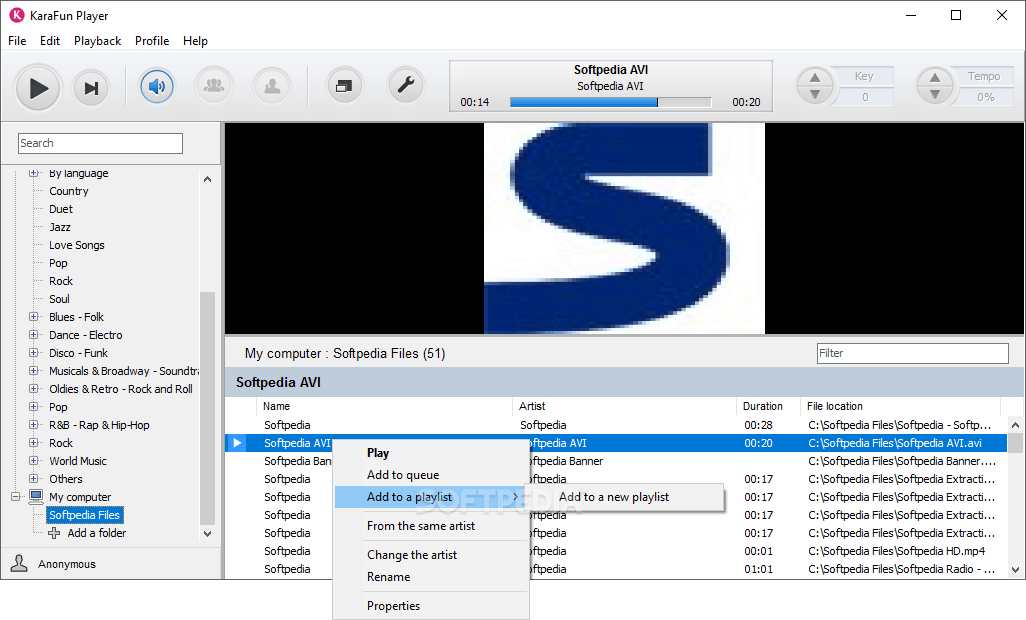
Task: Click in the Search field
Action: point(100,143)
